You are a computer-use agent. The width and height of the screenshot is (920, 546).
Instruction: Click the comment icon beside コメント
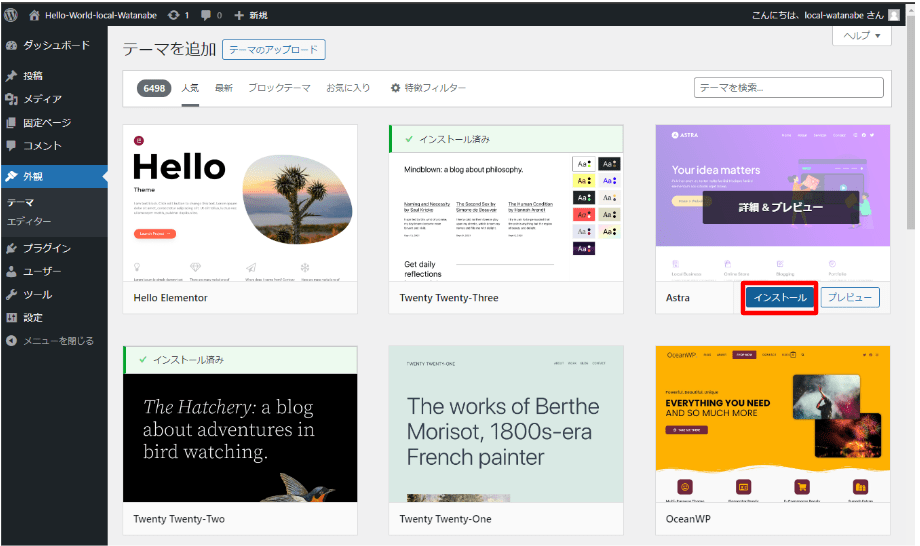coord(11,145)
